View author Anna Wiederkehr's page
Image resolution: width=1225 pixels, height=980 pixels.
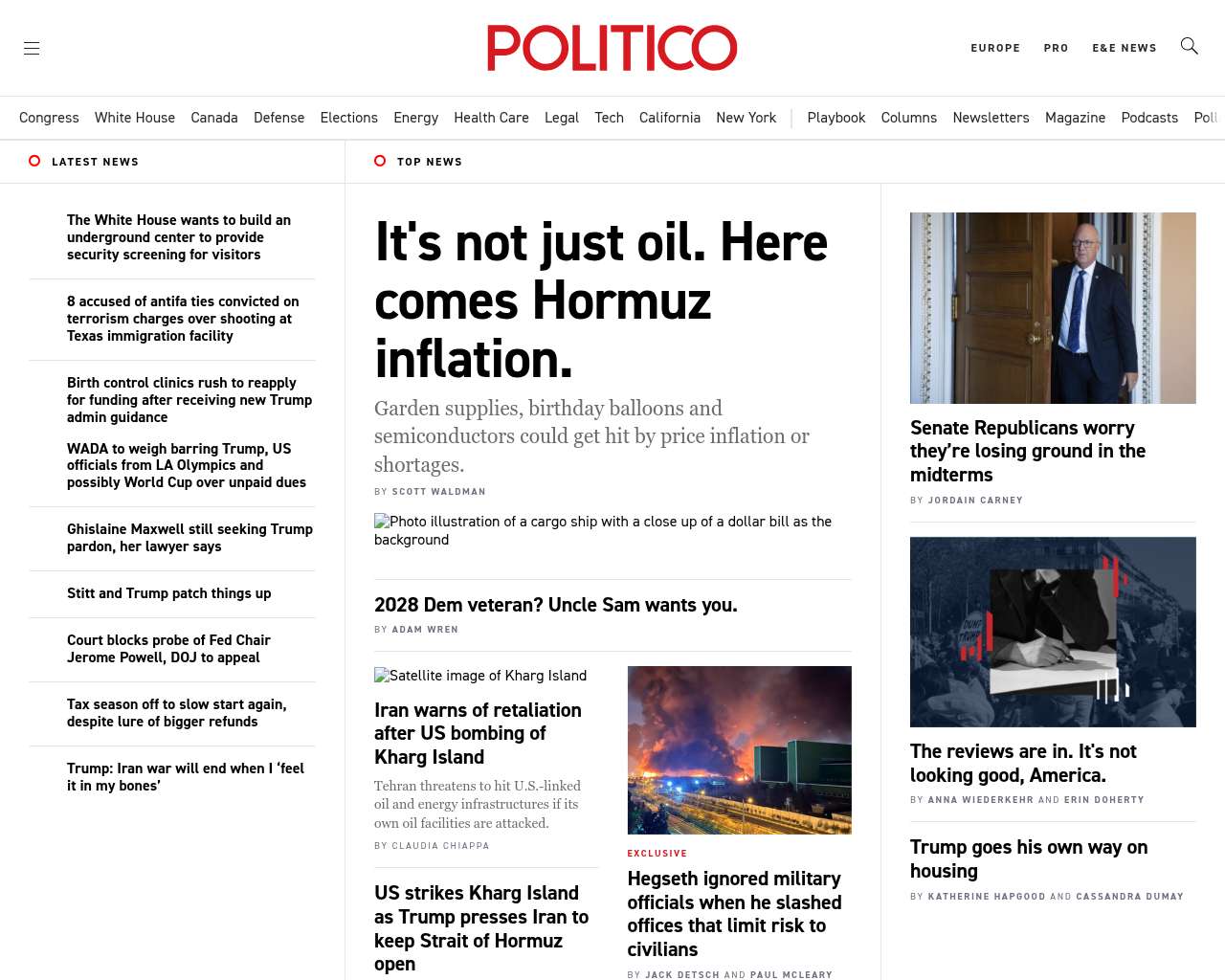tap(981, 800)
